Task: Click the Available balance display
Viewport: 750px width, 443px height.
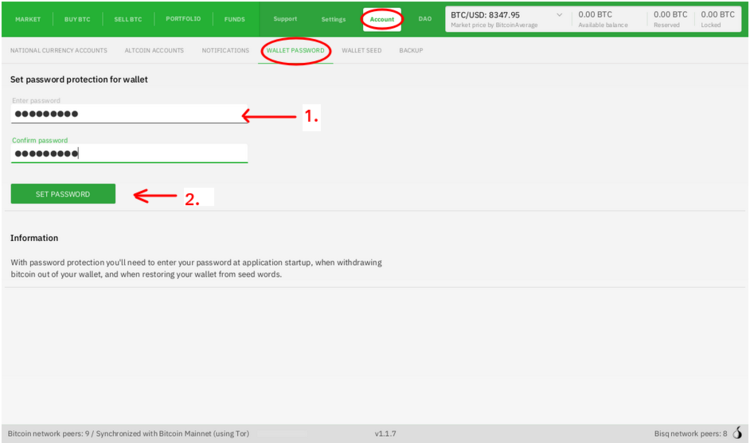Action: click(606, 19)
